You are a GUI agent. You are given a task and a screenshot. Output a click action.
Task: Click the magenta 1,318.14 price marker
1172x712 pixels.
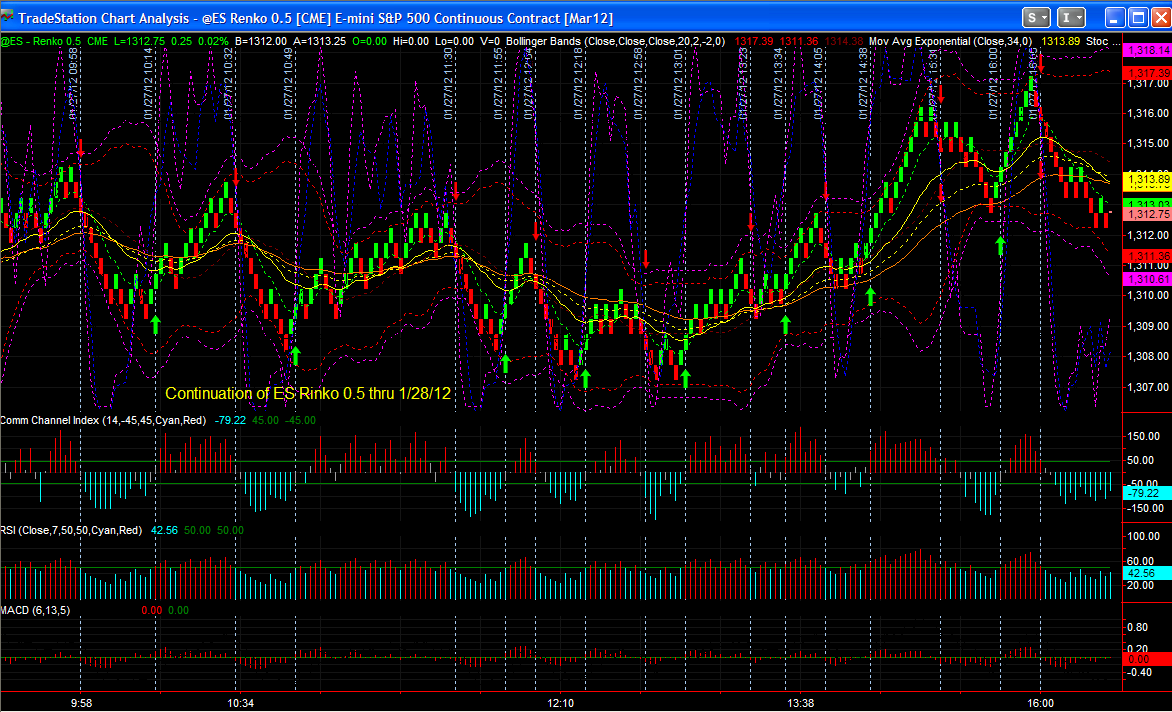click(1147, 50)
